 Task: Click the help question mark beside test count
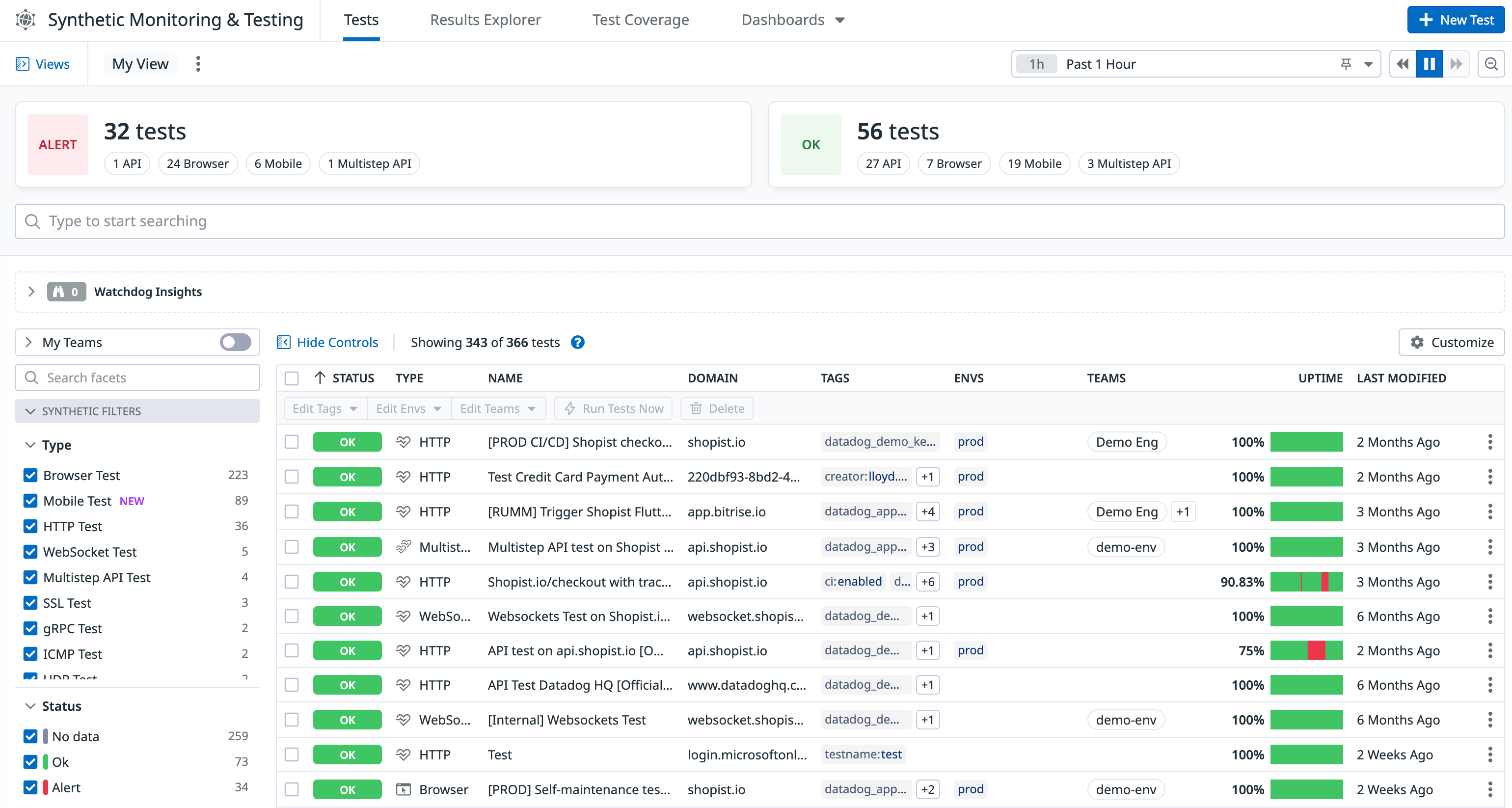click(578, 342)
